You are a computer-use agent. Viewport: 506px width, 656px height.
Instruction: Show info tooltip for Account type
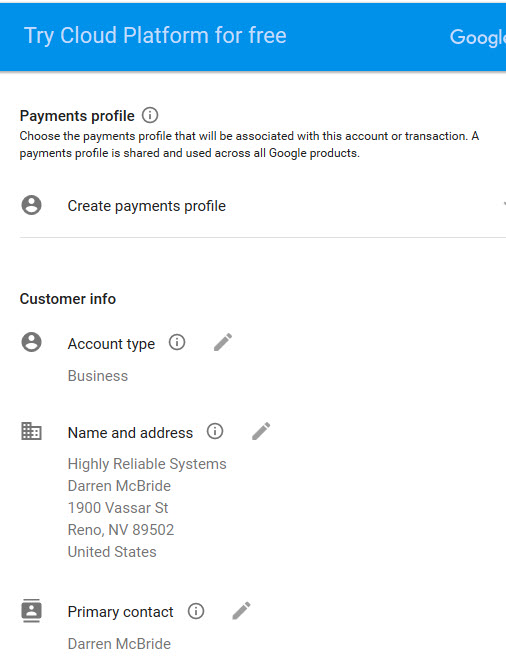coord(177,342)
